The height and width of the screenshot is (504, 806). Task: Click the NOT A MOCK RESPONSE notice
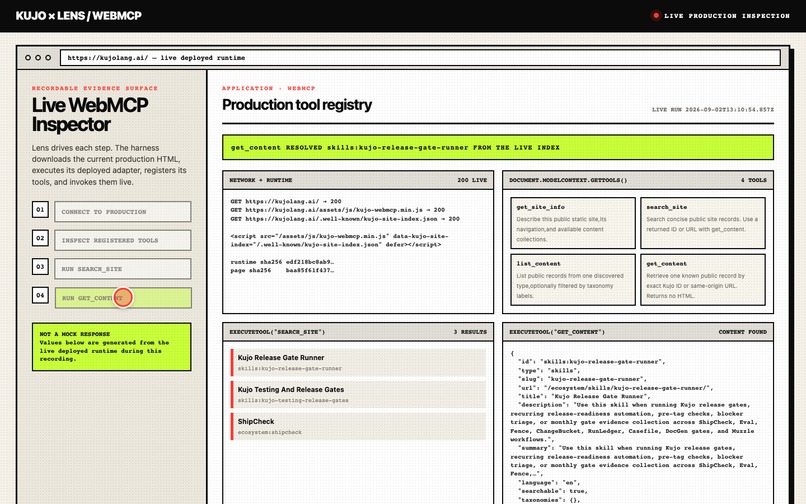pyautogui.click(x=112, y=347)
